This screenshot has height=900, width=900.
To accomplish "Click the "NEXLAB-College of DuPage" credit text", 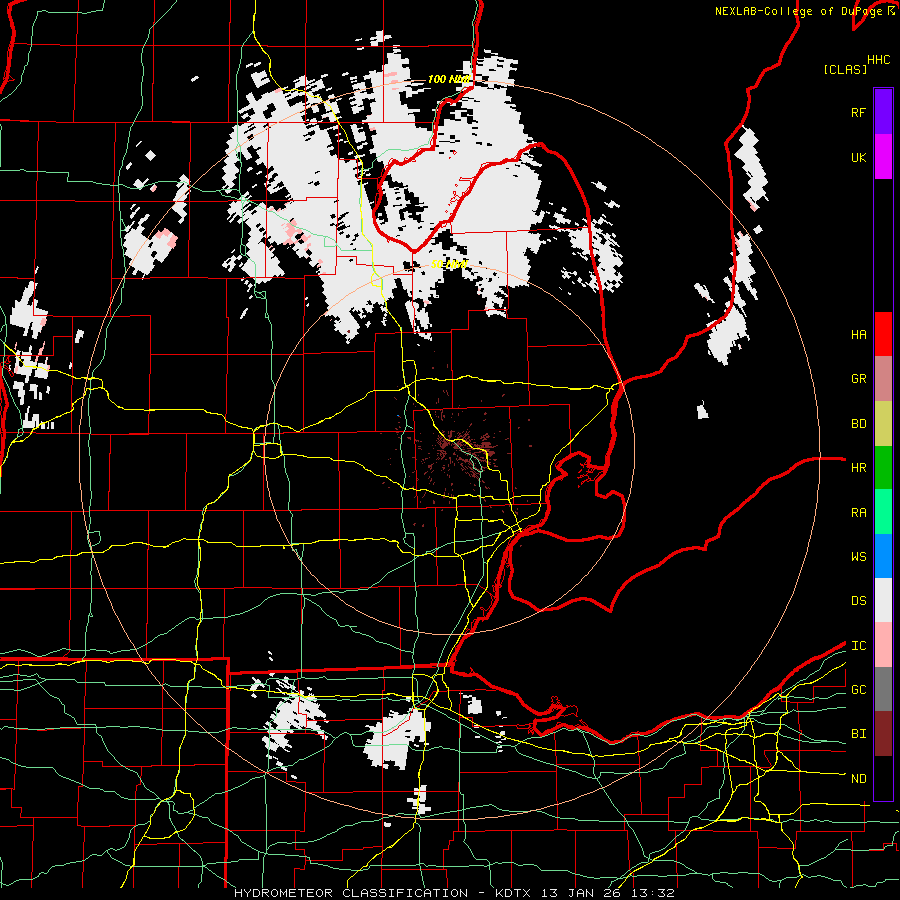I will [x=798, y=11].
